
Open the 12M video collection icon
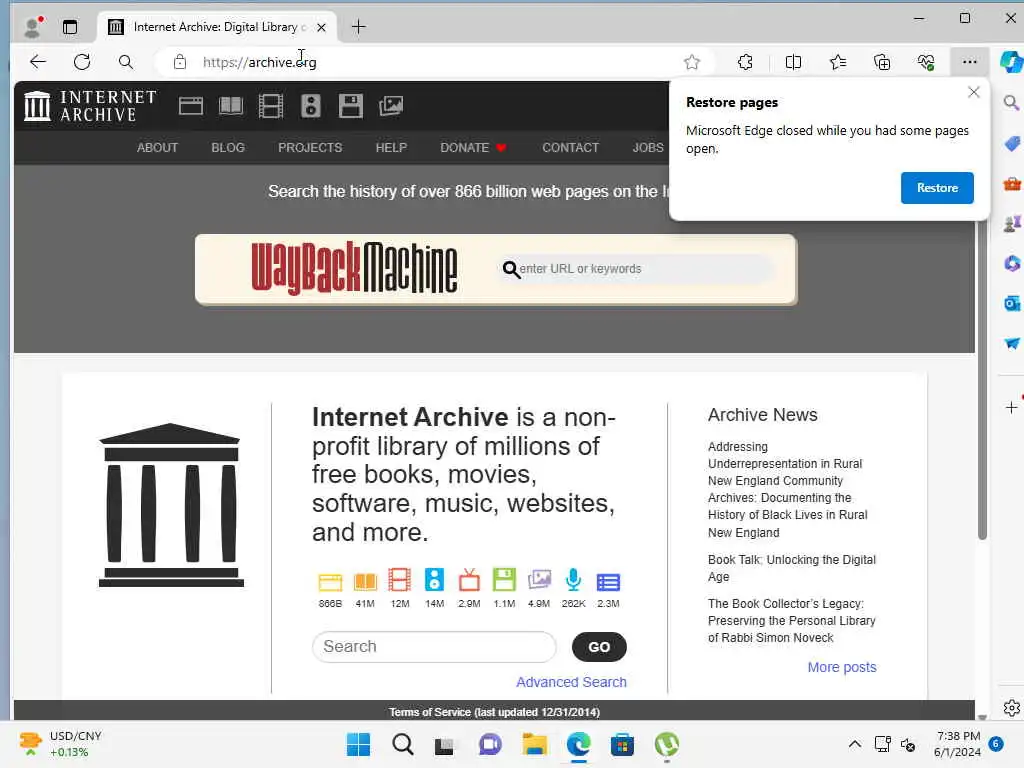[x=400, y=580]
